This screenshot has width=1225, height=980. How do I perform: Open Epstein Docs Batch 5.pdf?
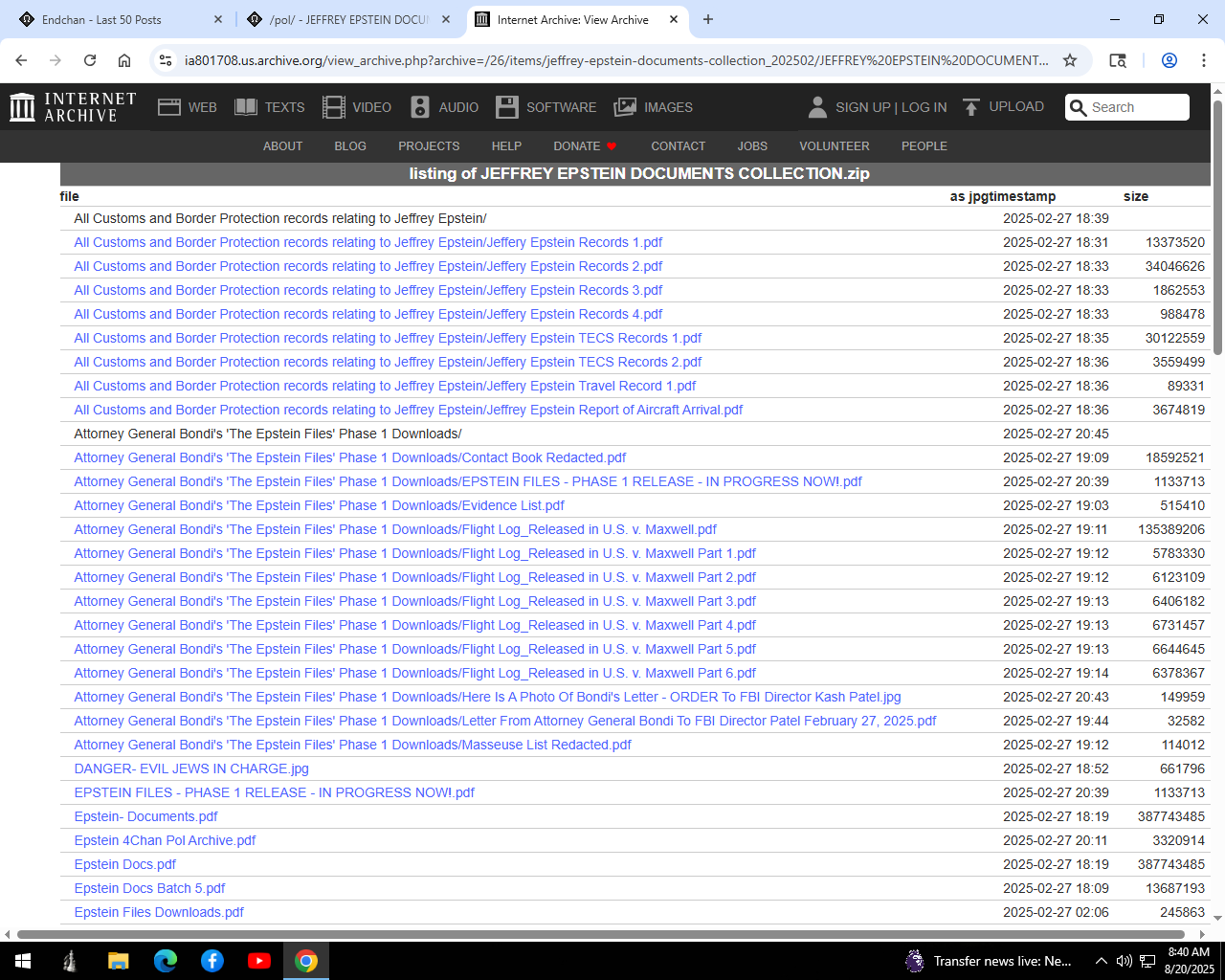coord(149,888)
